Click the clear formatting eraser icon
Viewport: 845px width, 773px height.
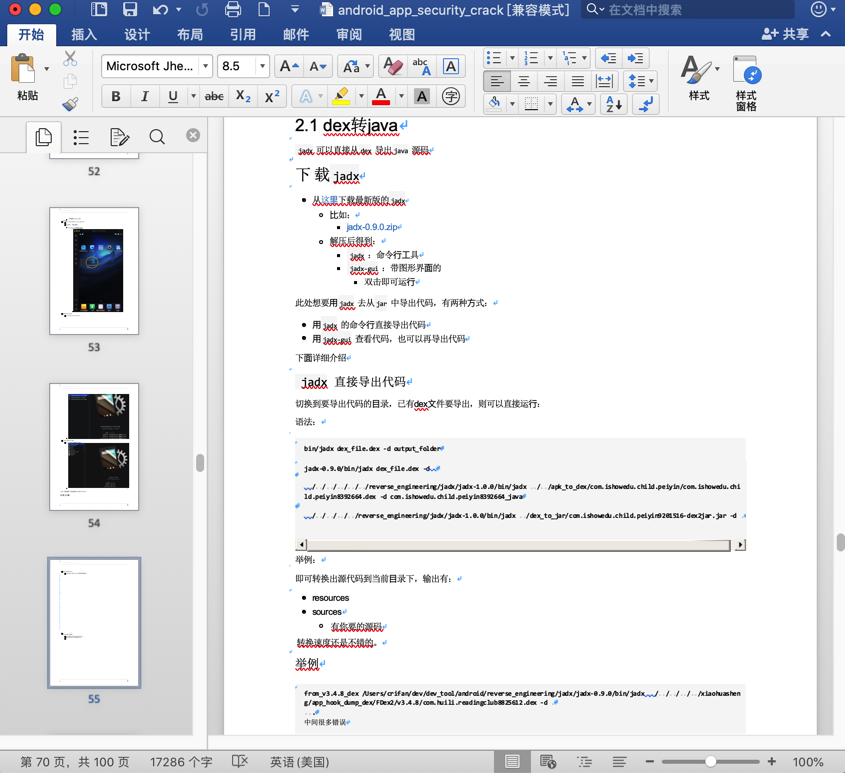coord(392,67)
